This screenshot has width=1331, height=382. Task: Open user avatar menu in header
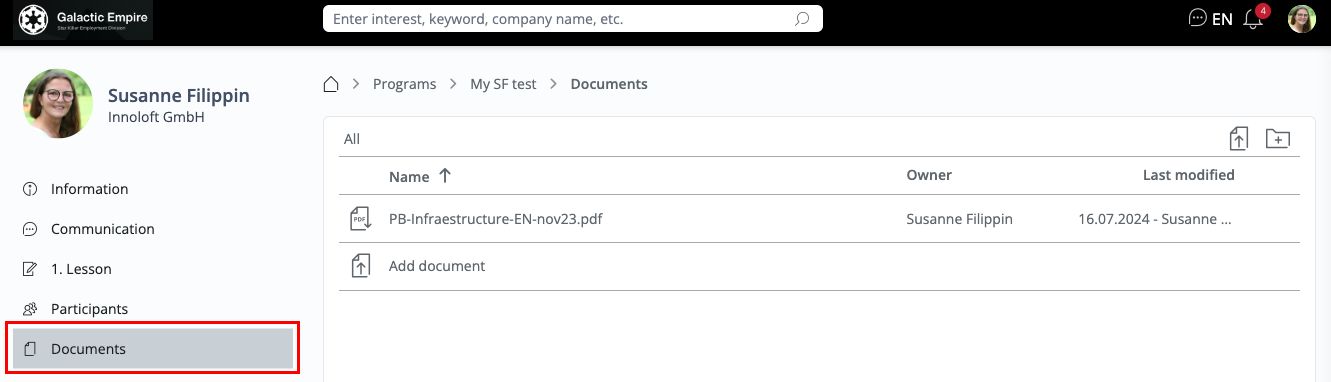(1302, 18)
